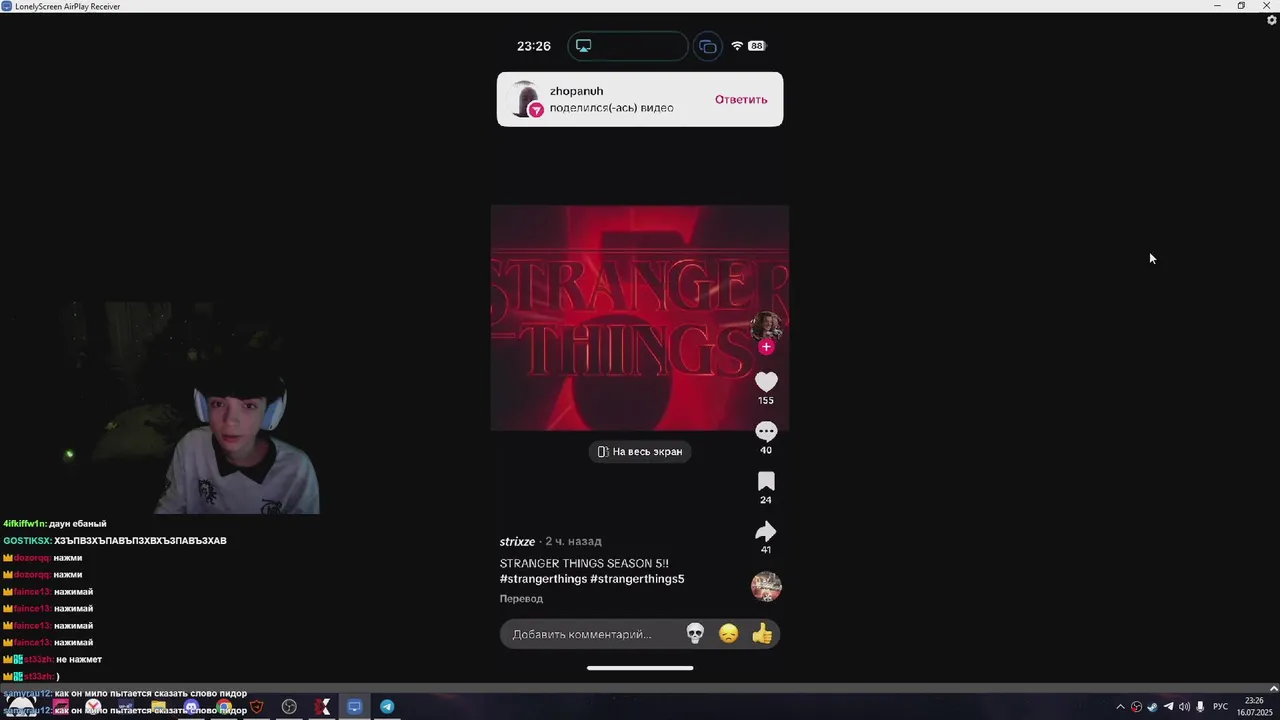Tap the battery indicator showing 88
The width and height of the screenshot is (1280, 720).
[x=756, y=46]
